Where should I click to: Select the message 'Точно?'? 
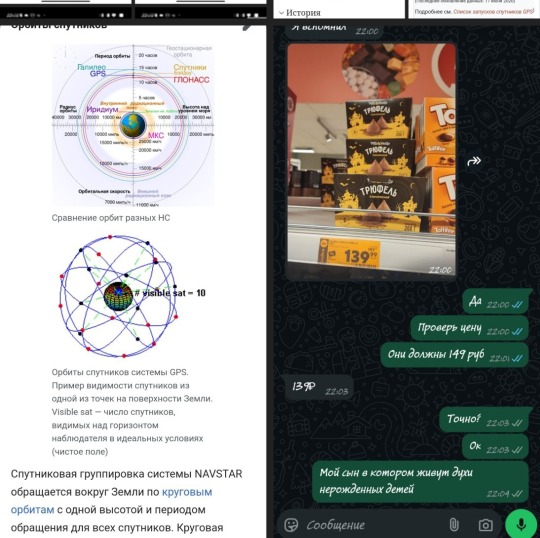[x=484, y=419]
